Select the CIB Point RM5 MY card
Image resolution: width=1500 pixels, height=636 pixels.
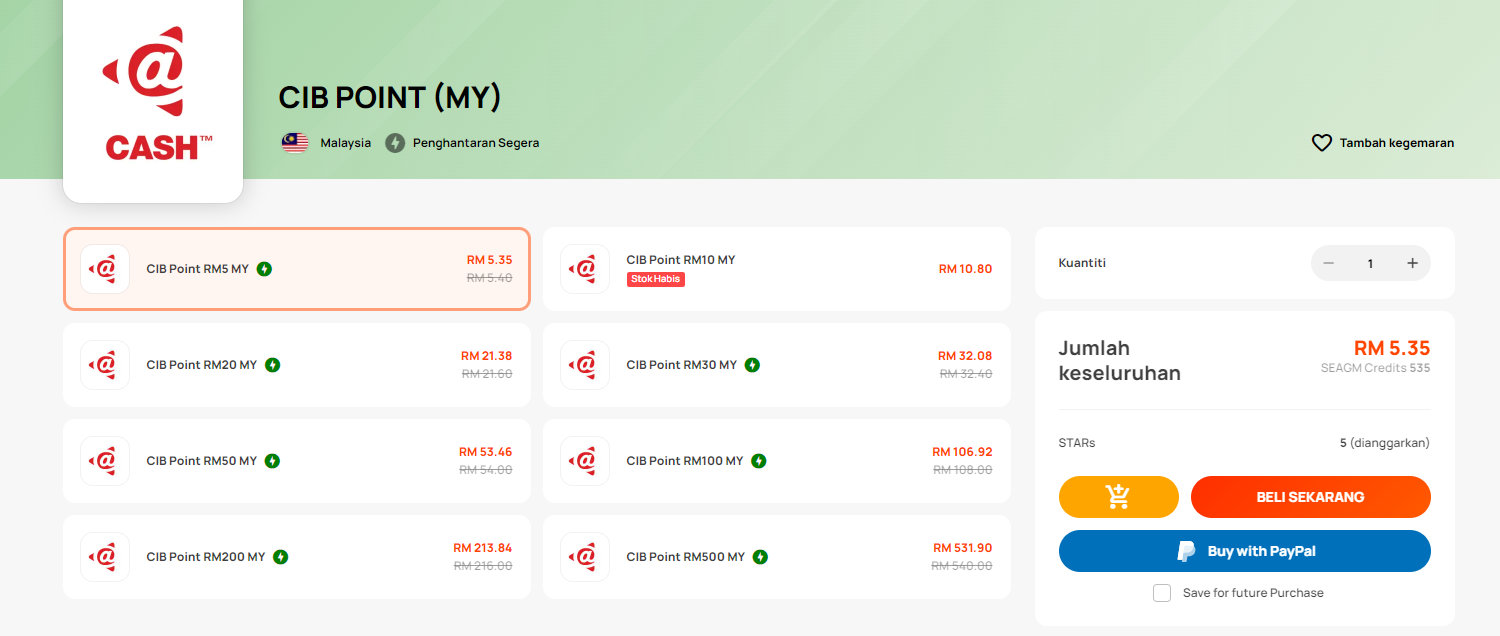point(297,269)
